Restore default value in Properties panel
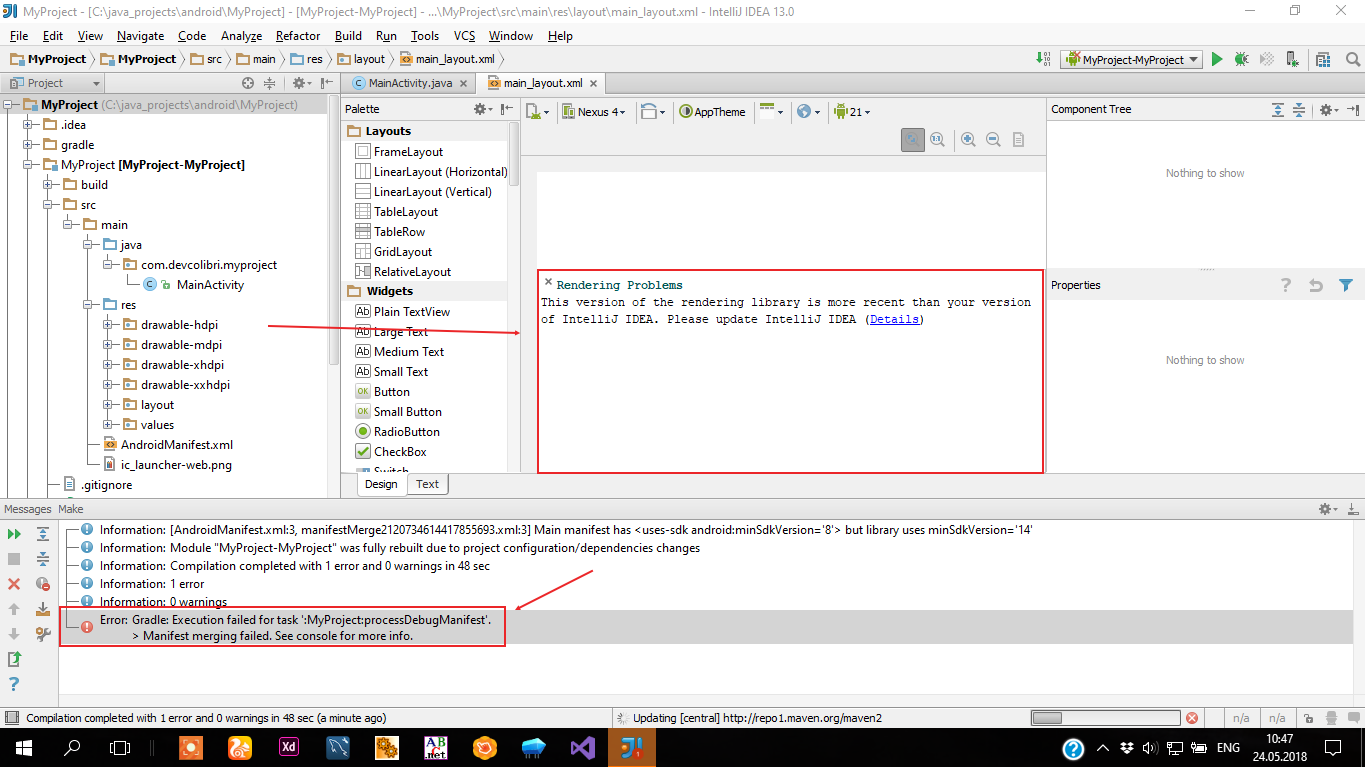The width and height of the screenshot is (1365, 767). point(1316,285)
